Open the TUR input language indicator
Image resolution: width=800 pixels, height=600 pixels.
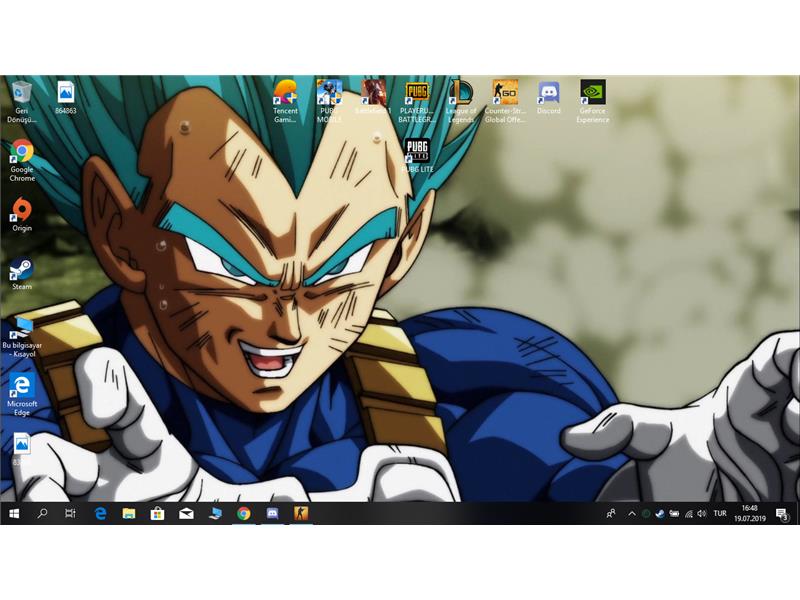coord(720,513)
